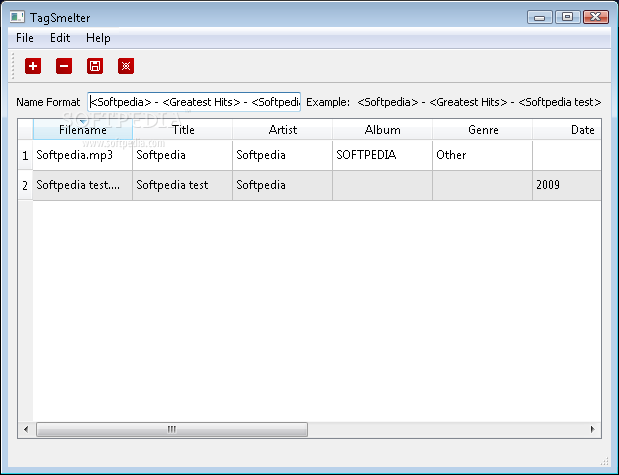This screenshot has height=475, width=619.
Task: Click the horizontal scrollbar left arrow
Action: pyautogui.click(x=26, y=429)
